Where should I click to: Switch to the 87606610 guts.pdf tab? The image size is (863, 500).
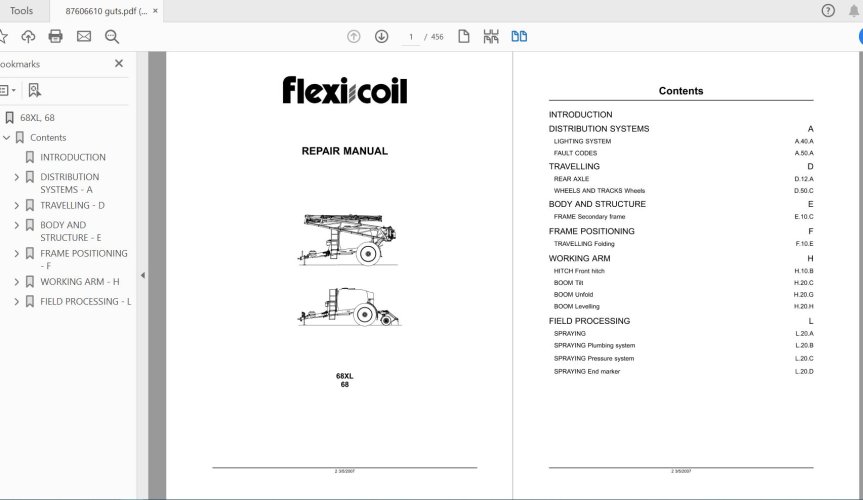pyautogui.click(x=106, y=11)
